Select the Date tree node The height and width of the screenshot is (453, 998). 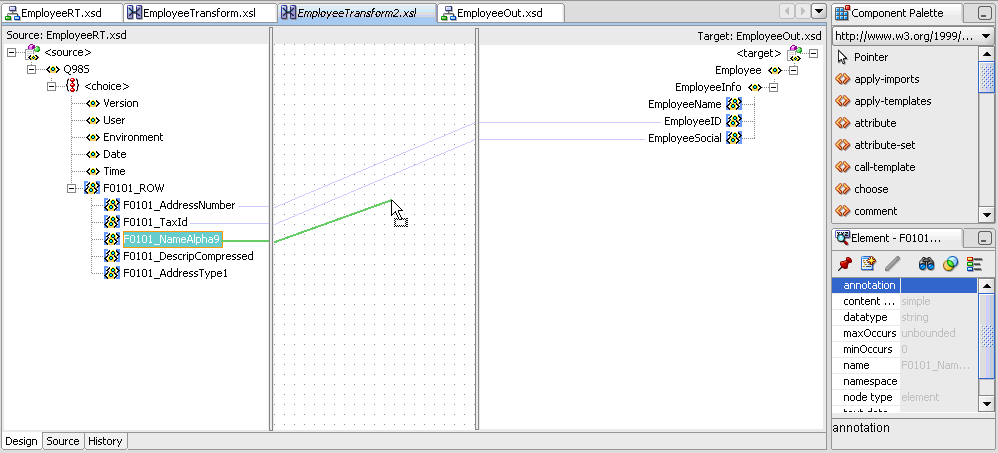click(x=115, y=154)
